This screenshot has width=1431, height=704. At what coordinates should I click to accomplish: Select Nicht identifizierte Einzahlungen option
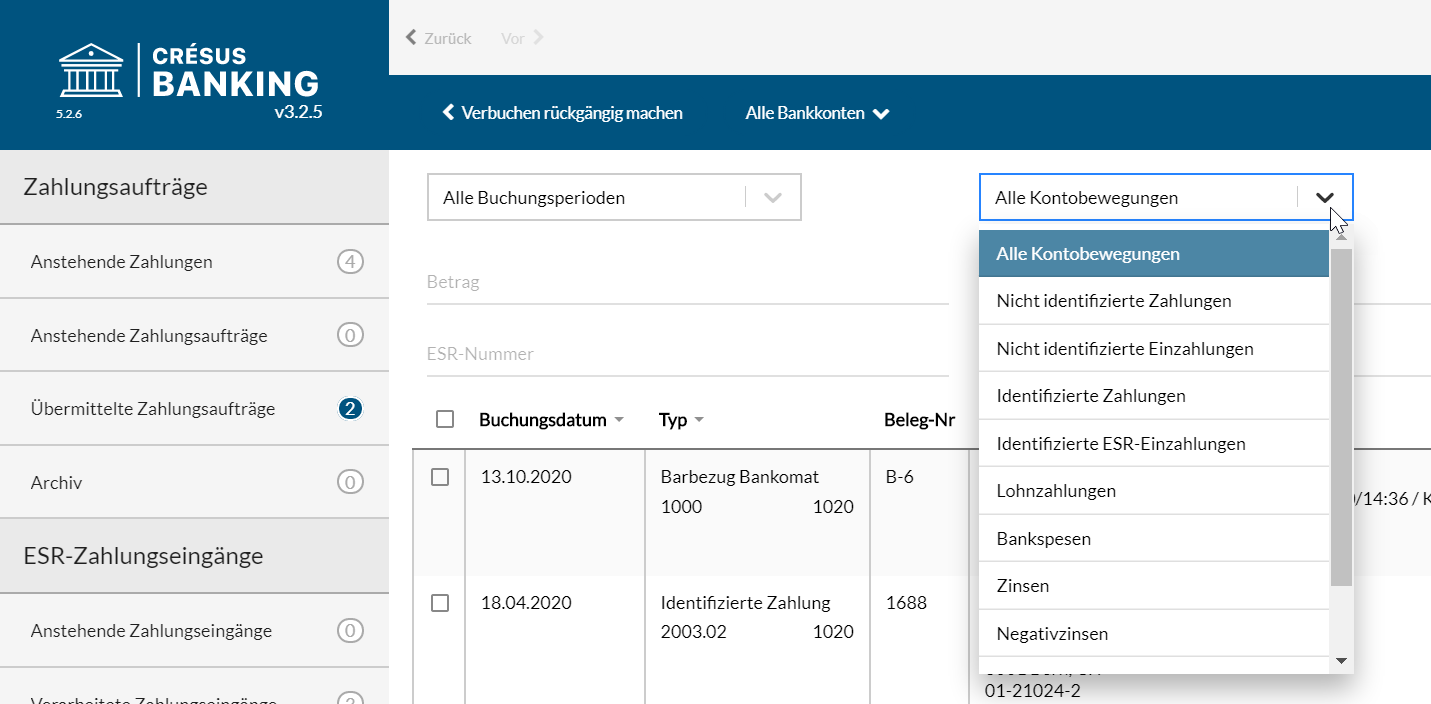(1154, 349)
